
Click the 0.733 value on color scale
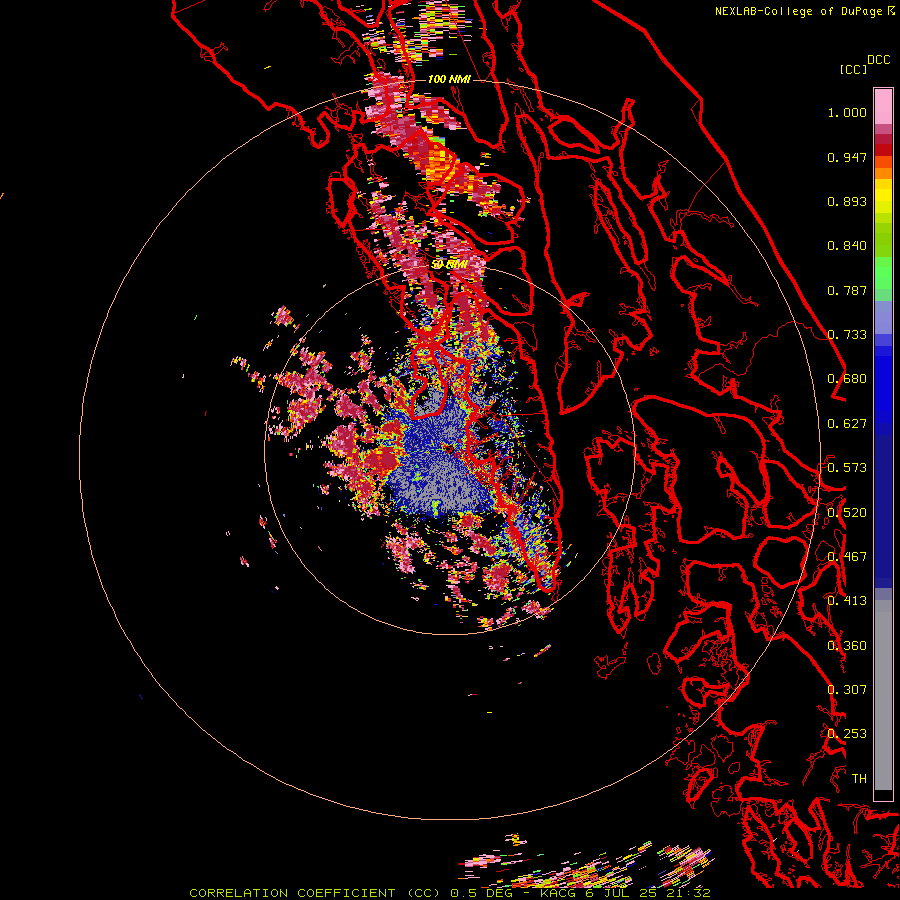pyautogui.click(x=847, y=335)
